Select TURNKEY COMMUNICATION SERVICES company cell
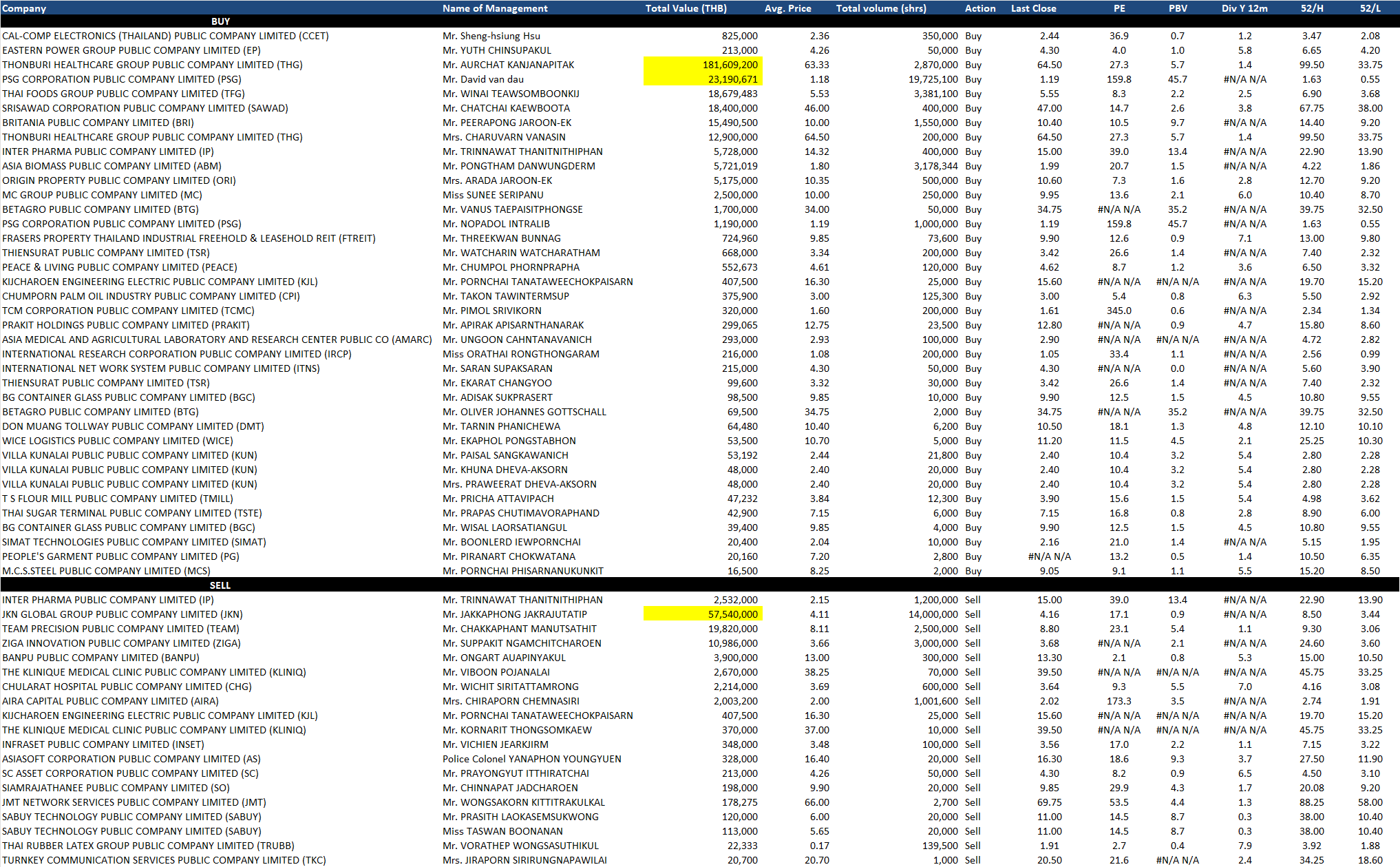The width and height of the screenshot is (1400, 867). tap(164, 860)
